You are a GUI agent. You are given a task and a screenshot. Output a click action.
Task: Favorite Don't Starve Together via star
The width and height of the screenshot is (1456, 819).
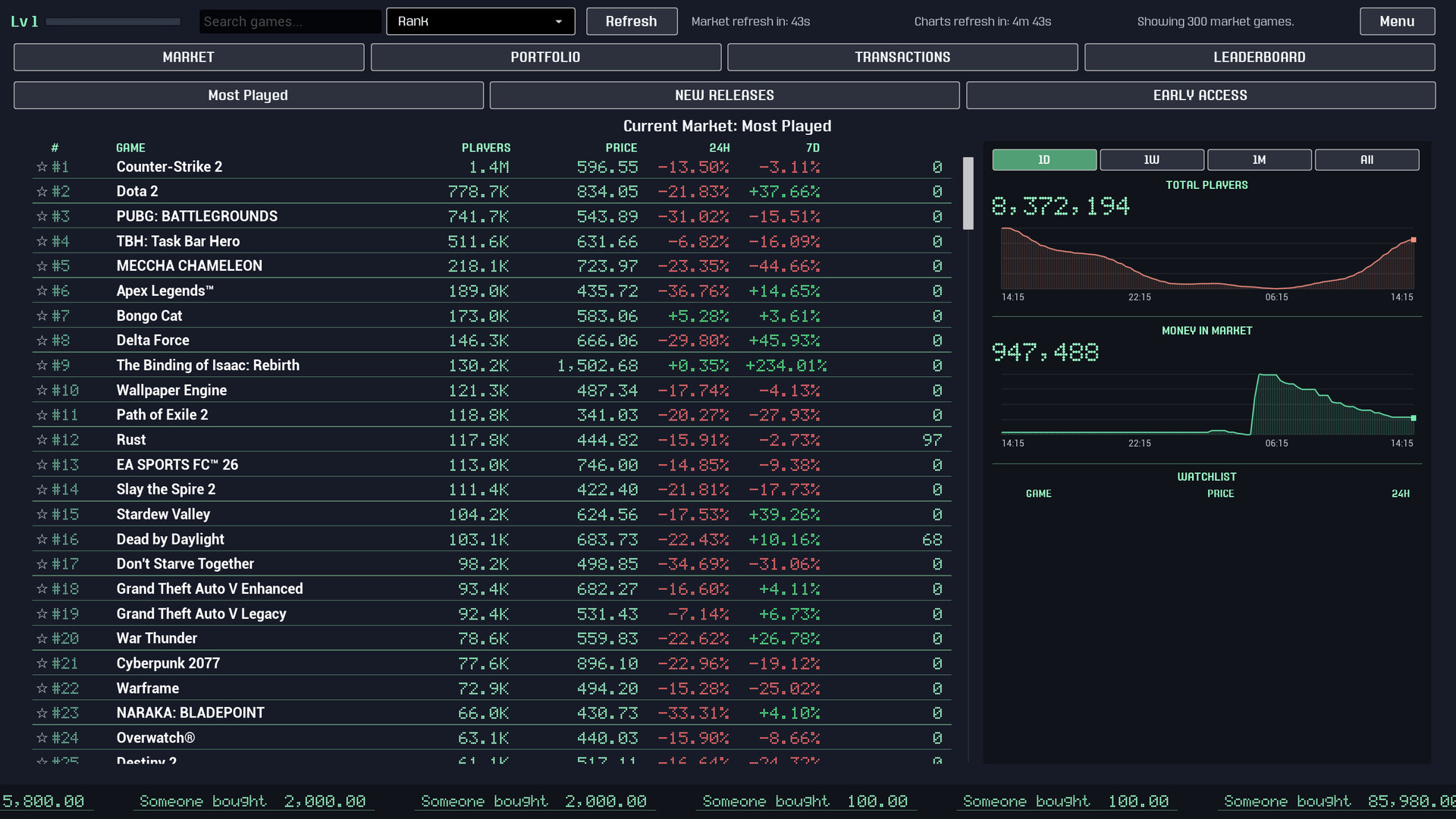coord(42,564)
